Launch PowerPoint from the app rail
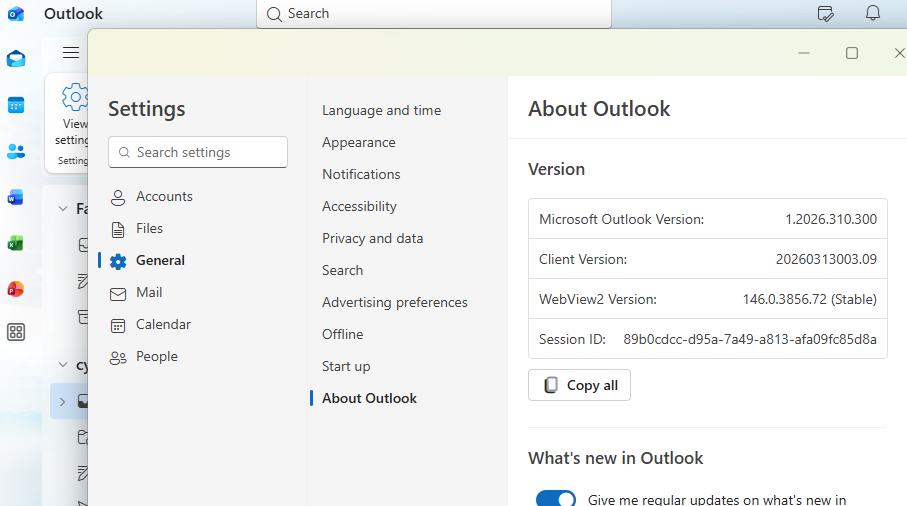Viewport: 907px width, 506px height. click(16, 289)
